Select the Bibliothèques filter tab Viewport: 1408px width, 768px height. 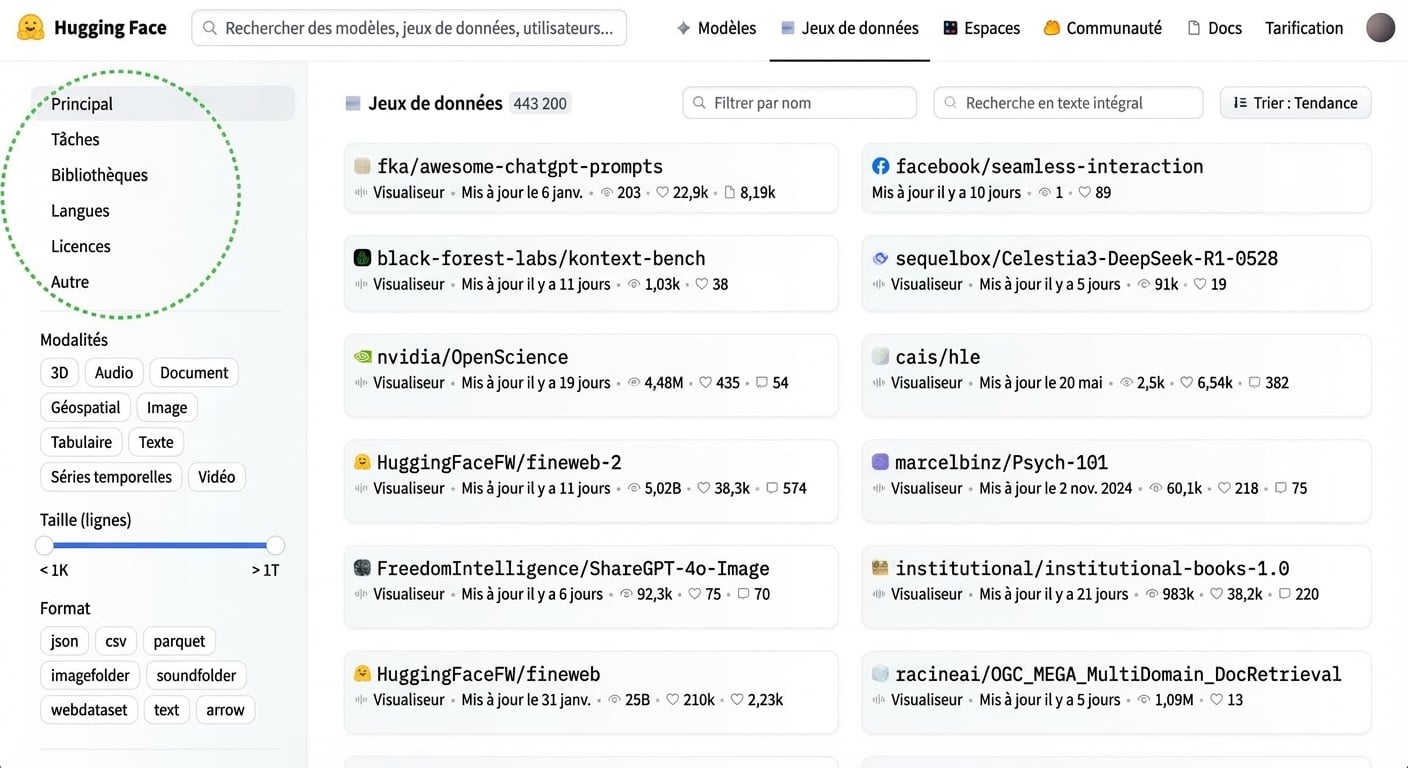click(x=99, y=175)
